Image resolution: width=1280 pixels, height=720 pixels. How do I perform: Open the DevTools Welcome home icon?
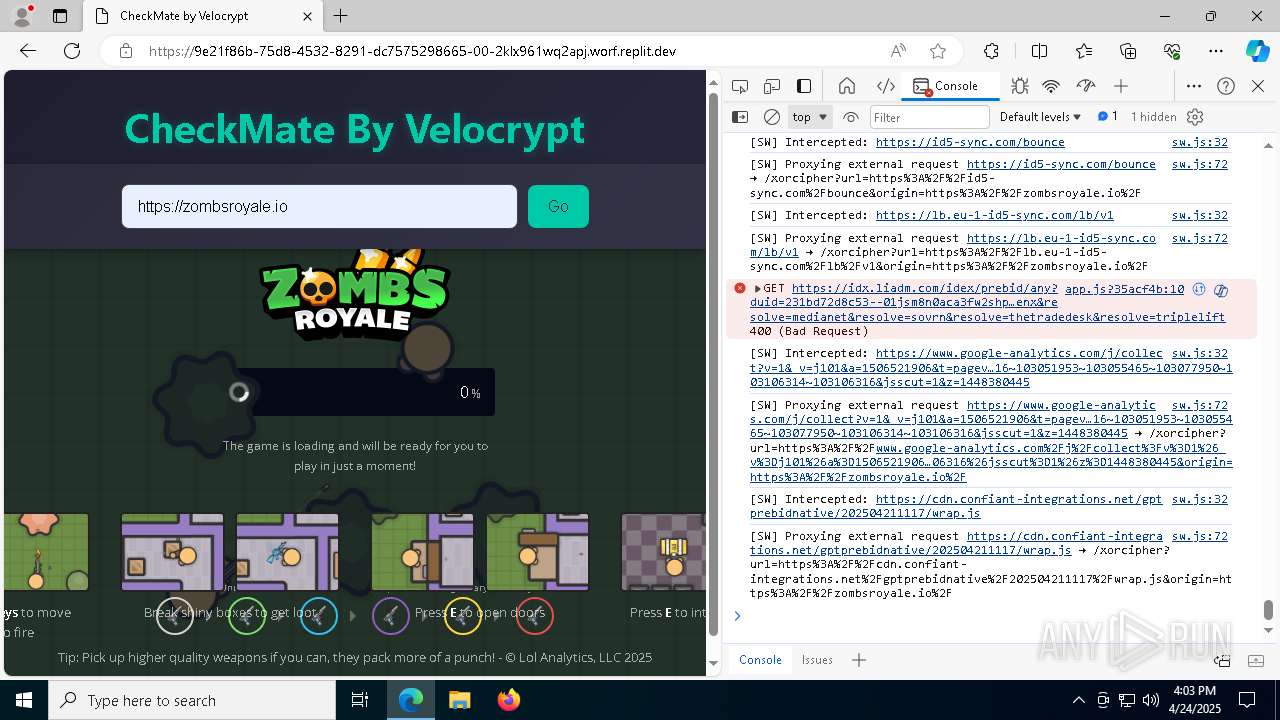(847, 86)
